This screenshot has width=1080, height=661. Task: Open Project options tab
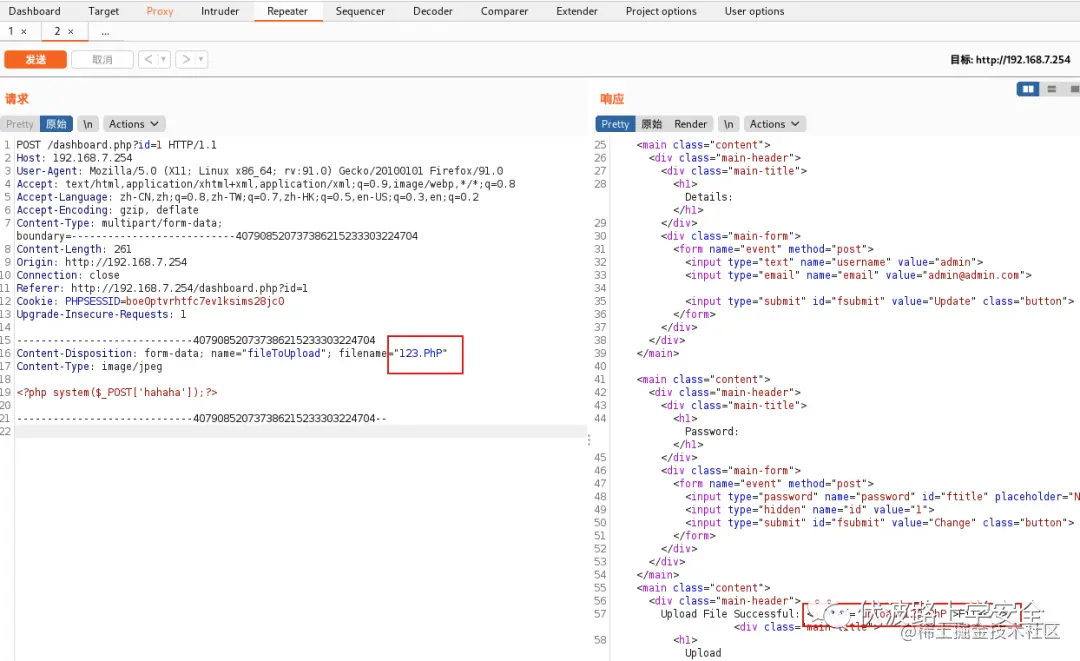click(661, 11)
